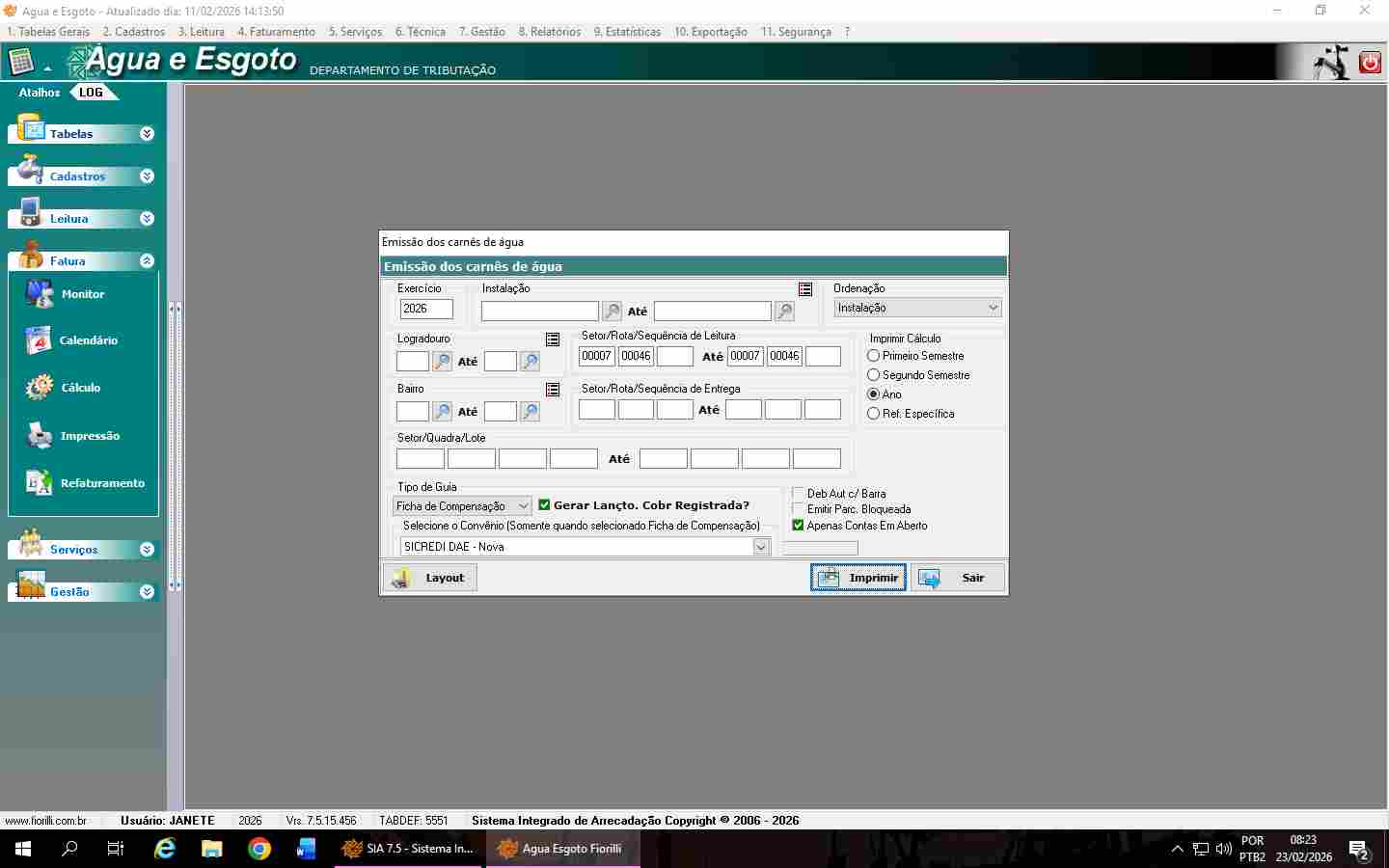Click the list icon above Logradouro

pos(553,339)
